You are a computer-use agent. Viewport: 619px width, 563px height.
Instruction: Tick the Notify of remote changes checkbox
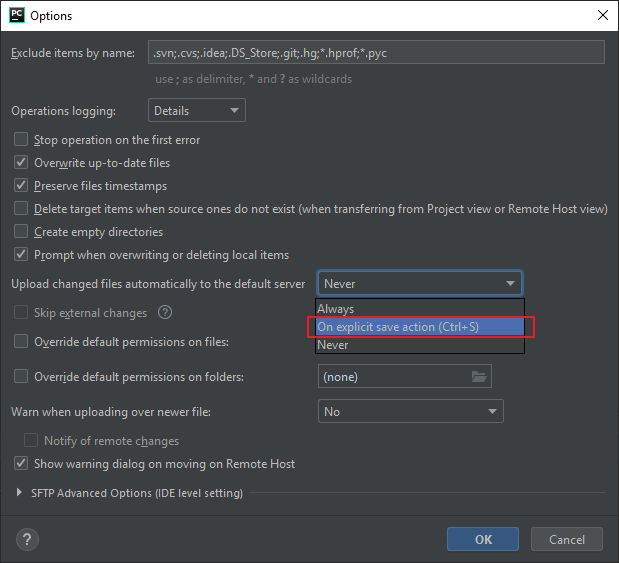point(31,441)
